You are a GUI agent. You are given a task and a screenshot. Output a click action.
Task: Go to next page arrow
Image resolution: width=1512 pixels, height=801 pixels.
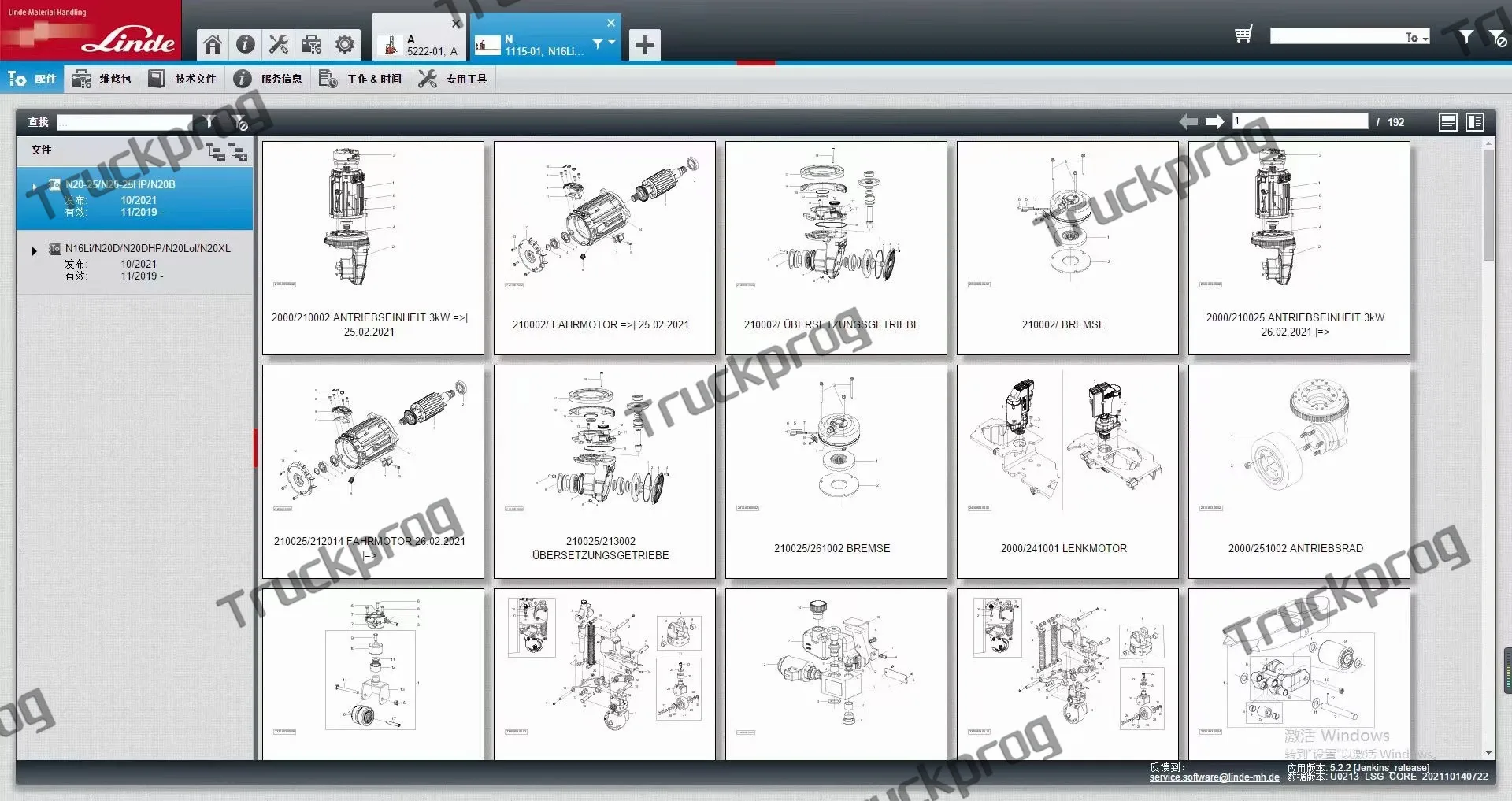point(1215,122)
